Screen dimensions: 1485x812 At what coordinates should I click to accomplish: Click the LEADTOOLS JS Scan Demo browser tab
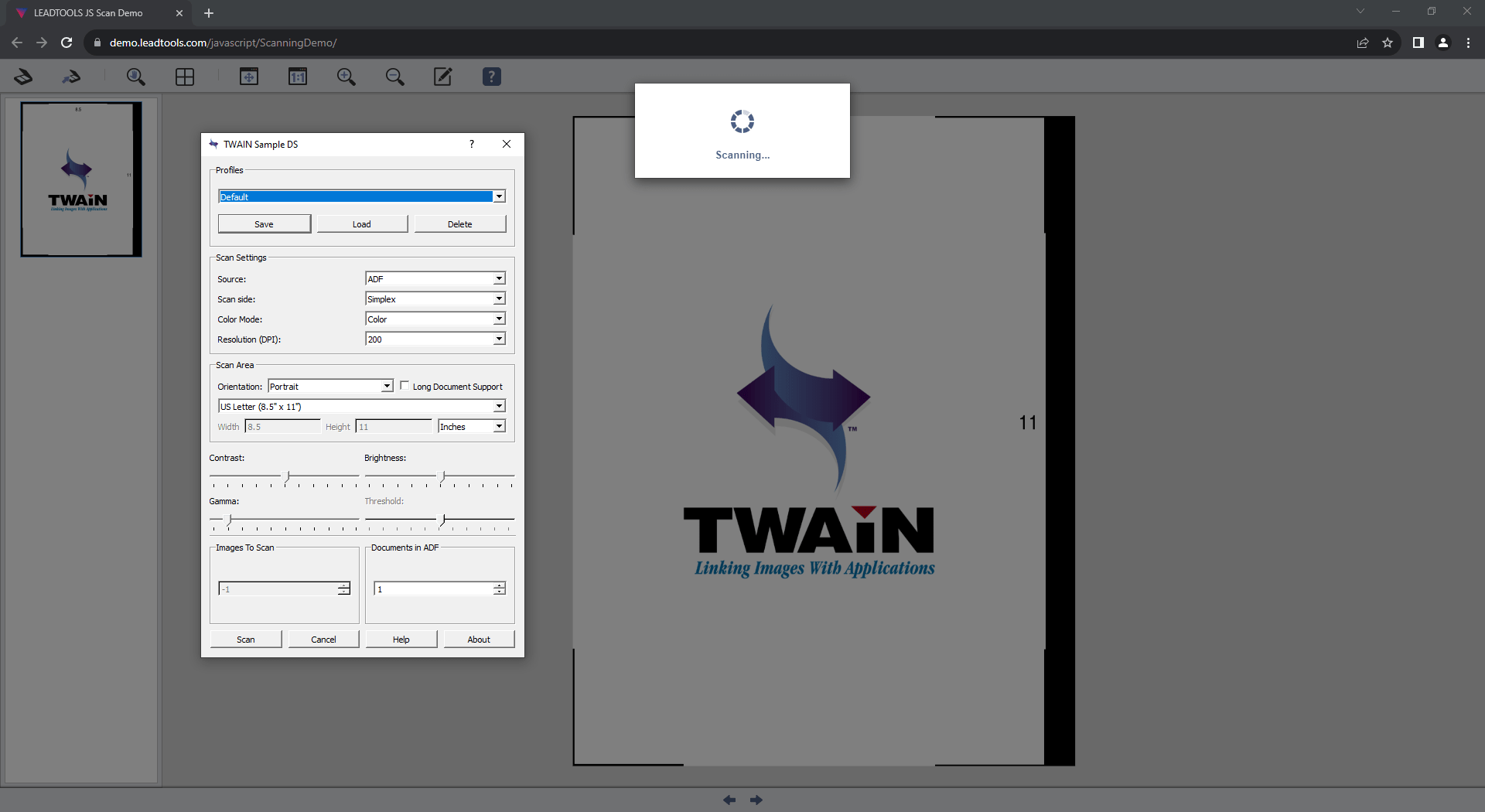89,13
